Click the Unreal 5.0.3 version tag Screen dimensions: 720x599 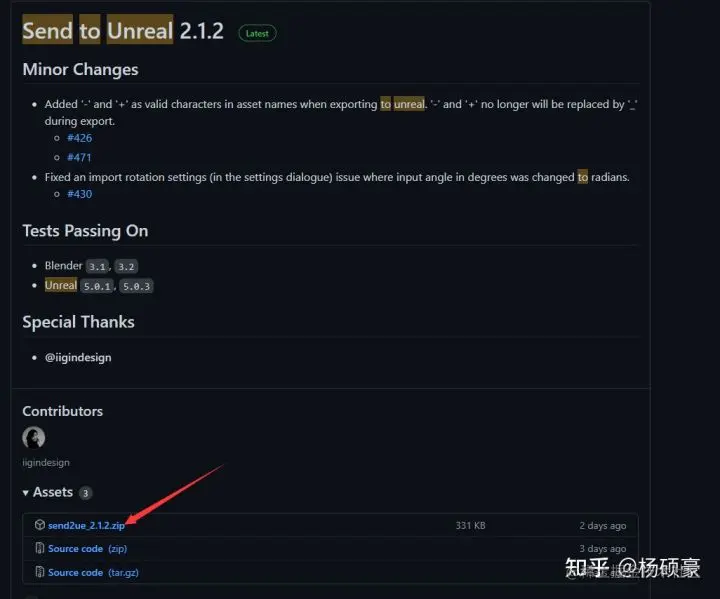tap(136, 286)
